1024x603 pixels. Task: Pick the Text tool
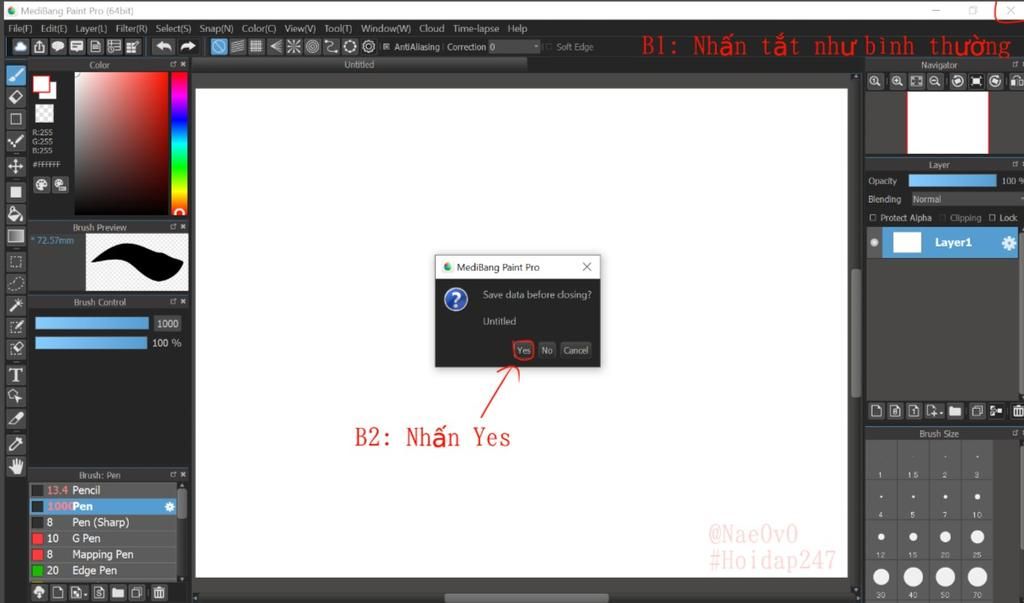click(x=16, y=374)
